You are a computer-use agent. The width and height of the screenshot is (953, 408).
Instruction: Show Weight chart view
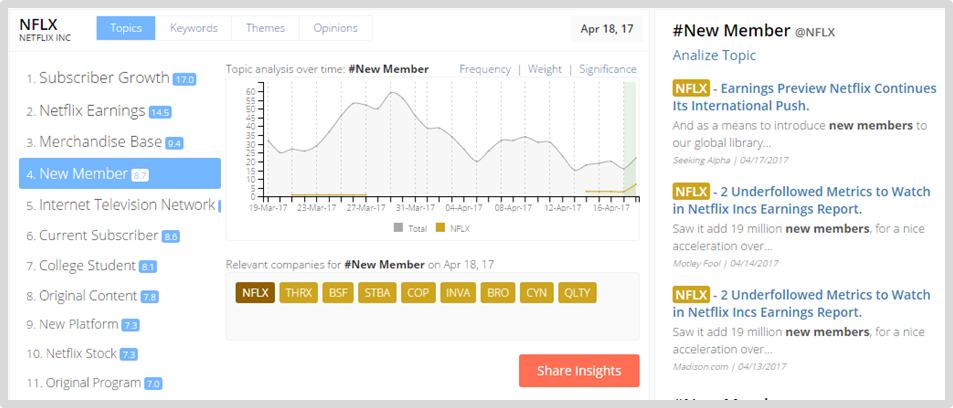tap(545, 69)
